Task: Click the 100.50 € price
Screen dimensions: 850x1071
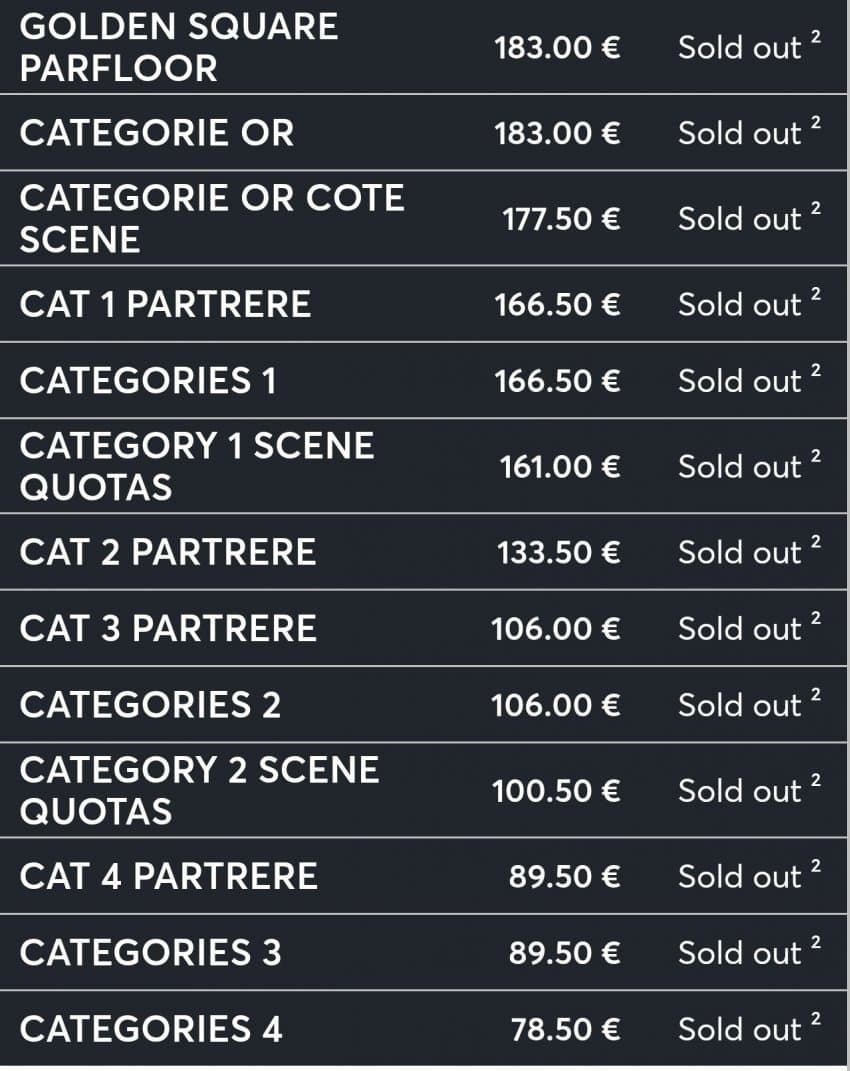Action: 555,791
